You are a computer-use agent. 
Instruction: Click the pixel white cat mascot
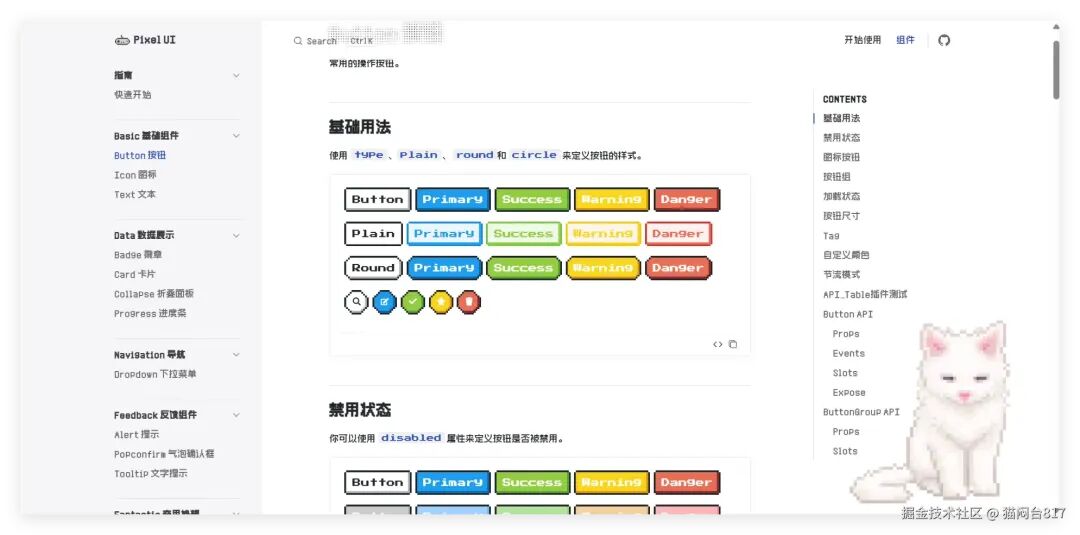pyautogui.click(x=931, y=413)
